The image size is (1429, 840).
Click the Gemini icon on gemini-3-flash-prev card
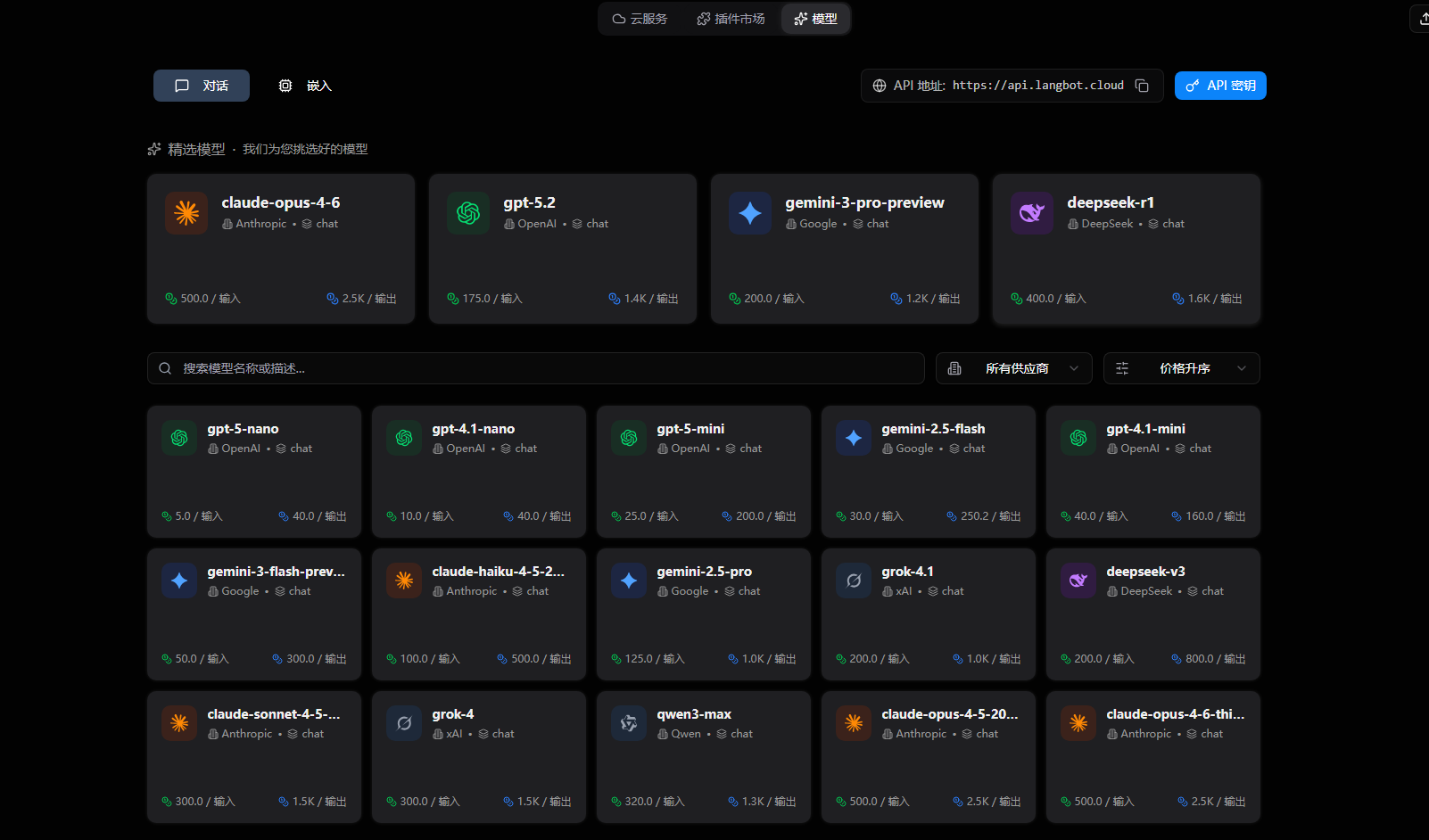(x=179, y=581)
